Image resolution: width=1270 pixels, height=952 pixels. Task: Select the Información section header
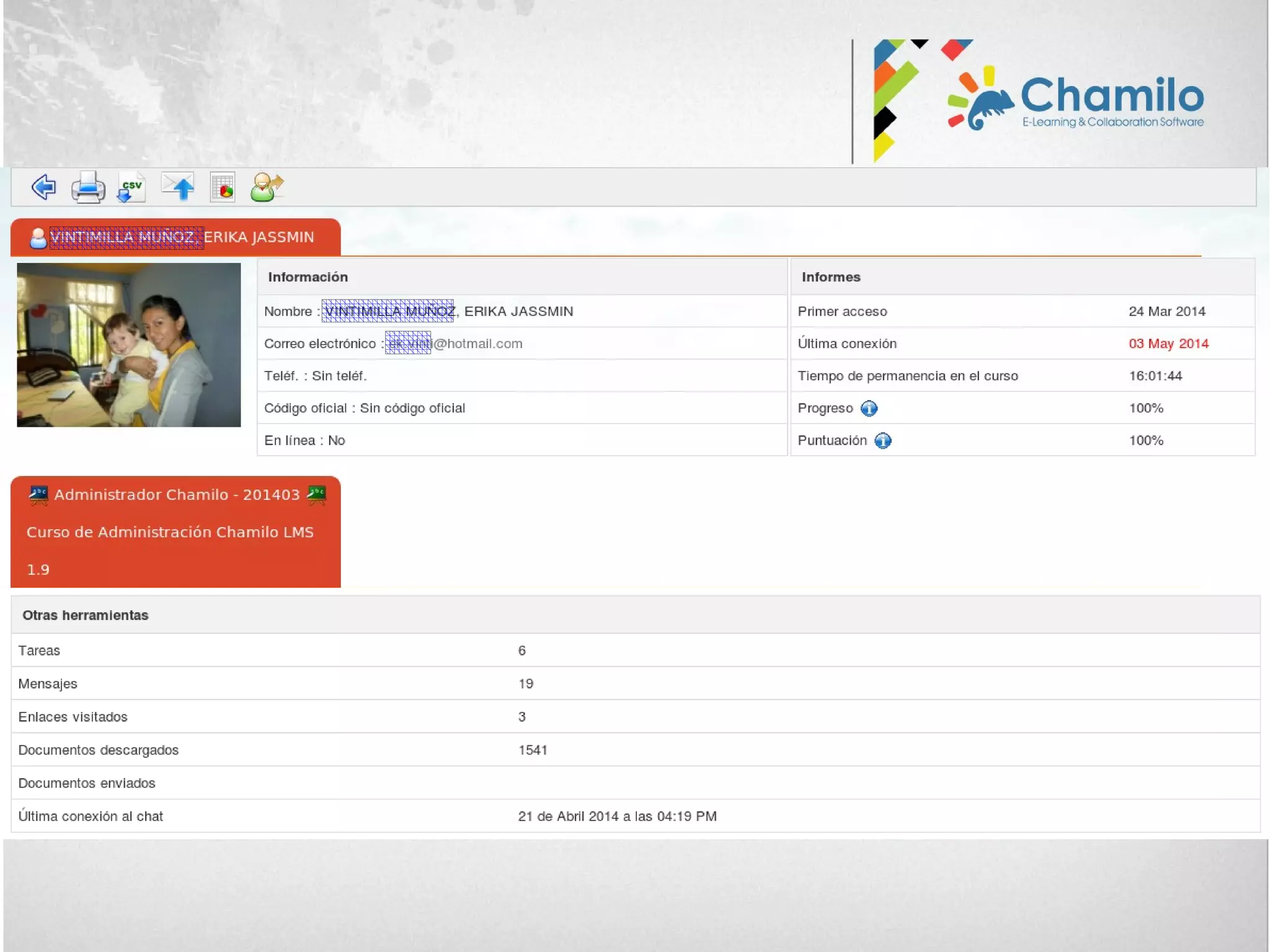pyautogui.click(x=308, y=277)
